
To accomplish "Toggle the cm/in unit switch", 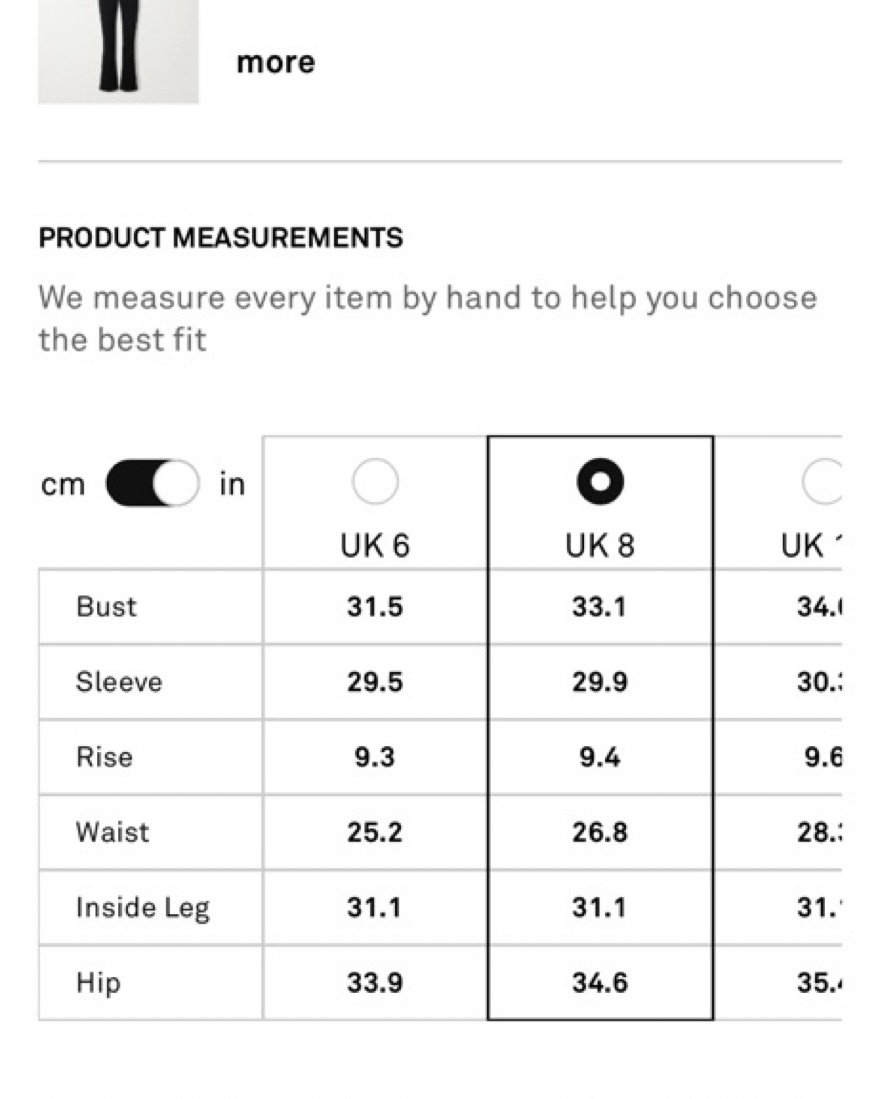I will [153, 483].
